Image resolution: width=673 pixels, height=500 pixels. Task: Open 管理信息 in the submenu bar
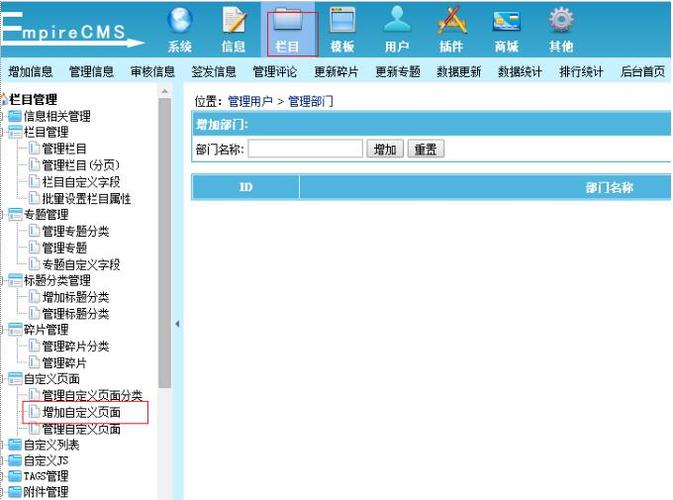tap(91, 71)
